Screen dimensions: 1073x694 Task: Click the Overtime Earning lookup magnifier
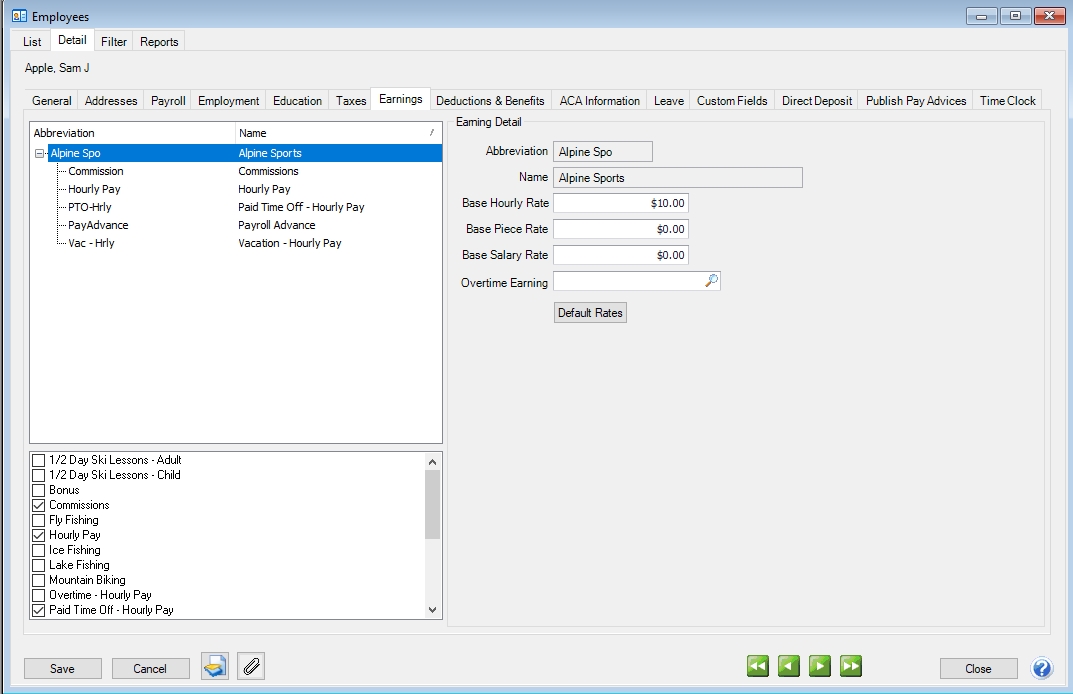coord(711,282)
